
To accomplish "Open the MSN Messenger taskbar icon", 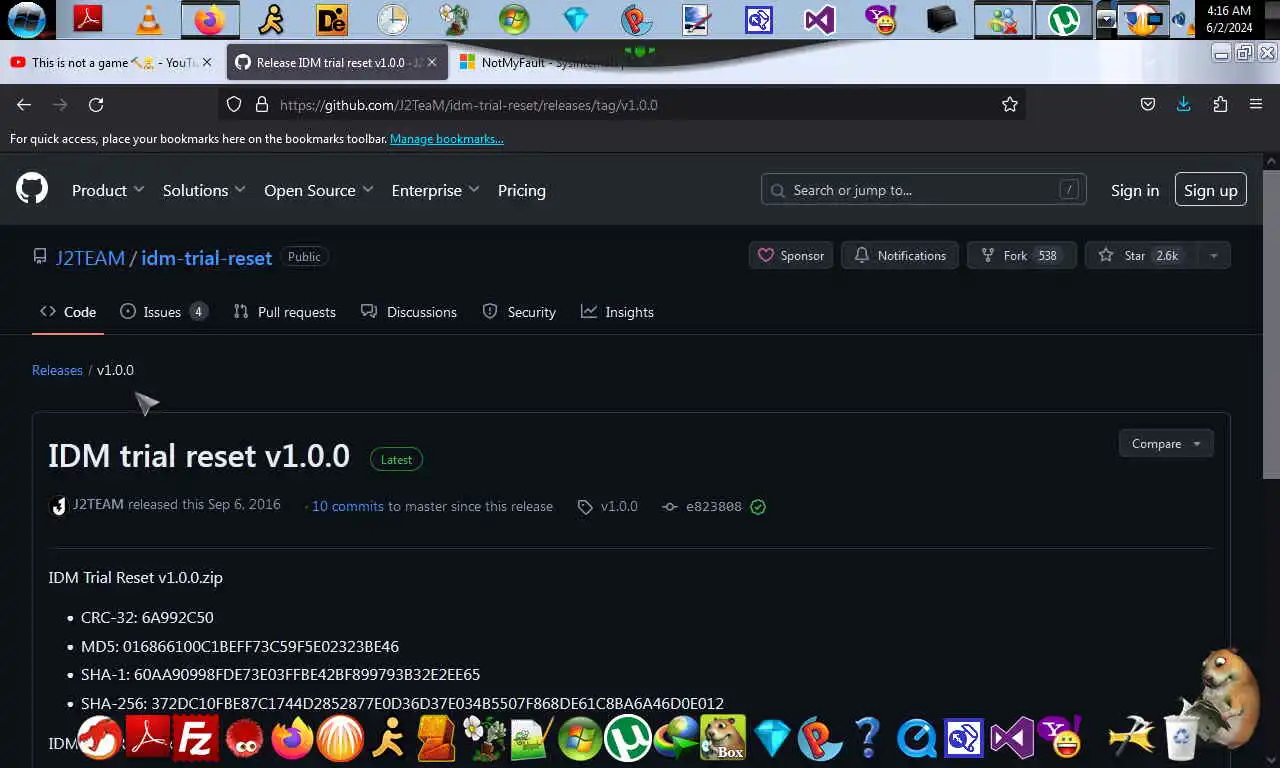I will tap(1002, 19).
